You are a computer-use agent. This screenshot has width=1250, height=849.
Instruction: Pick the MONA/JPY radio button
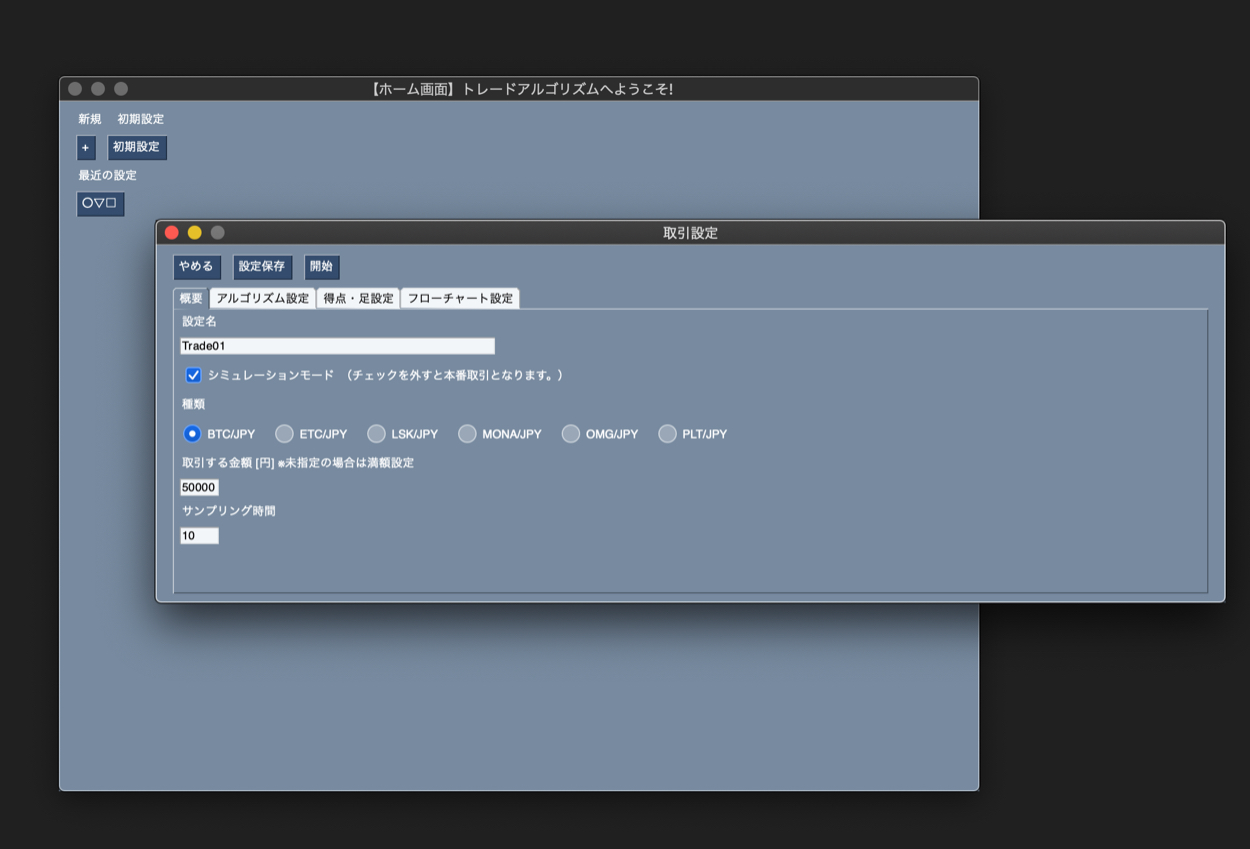click(x=467, y=434)
